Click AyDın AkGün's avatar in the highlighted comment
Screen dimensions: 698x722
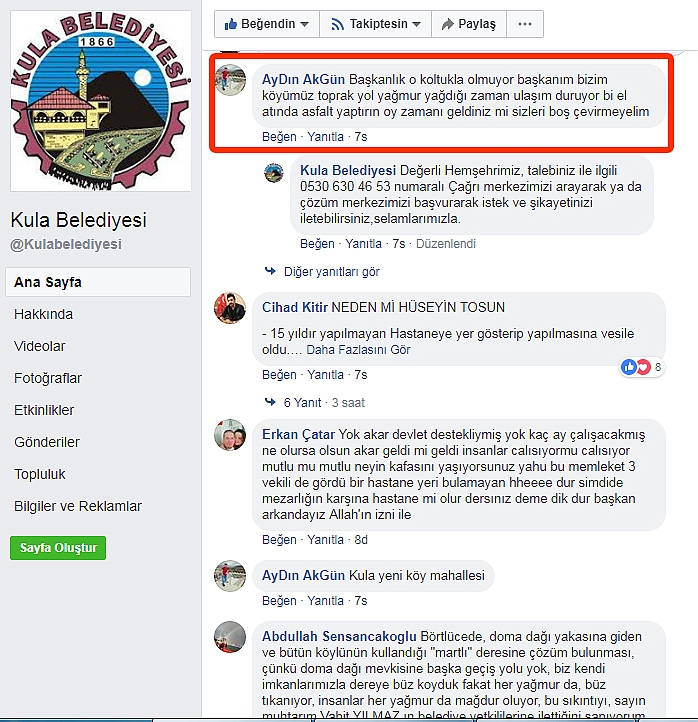[230, 80]
